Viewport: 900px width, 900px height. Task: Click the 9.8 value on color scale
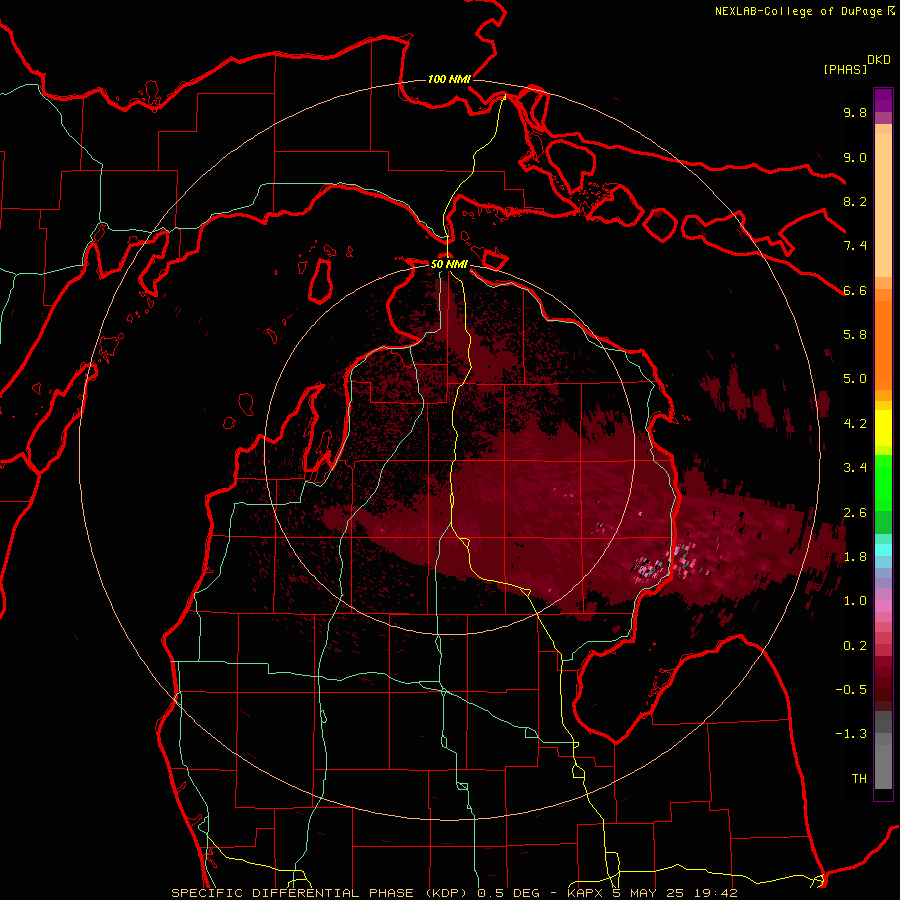click(855, 112)
